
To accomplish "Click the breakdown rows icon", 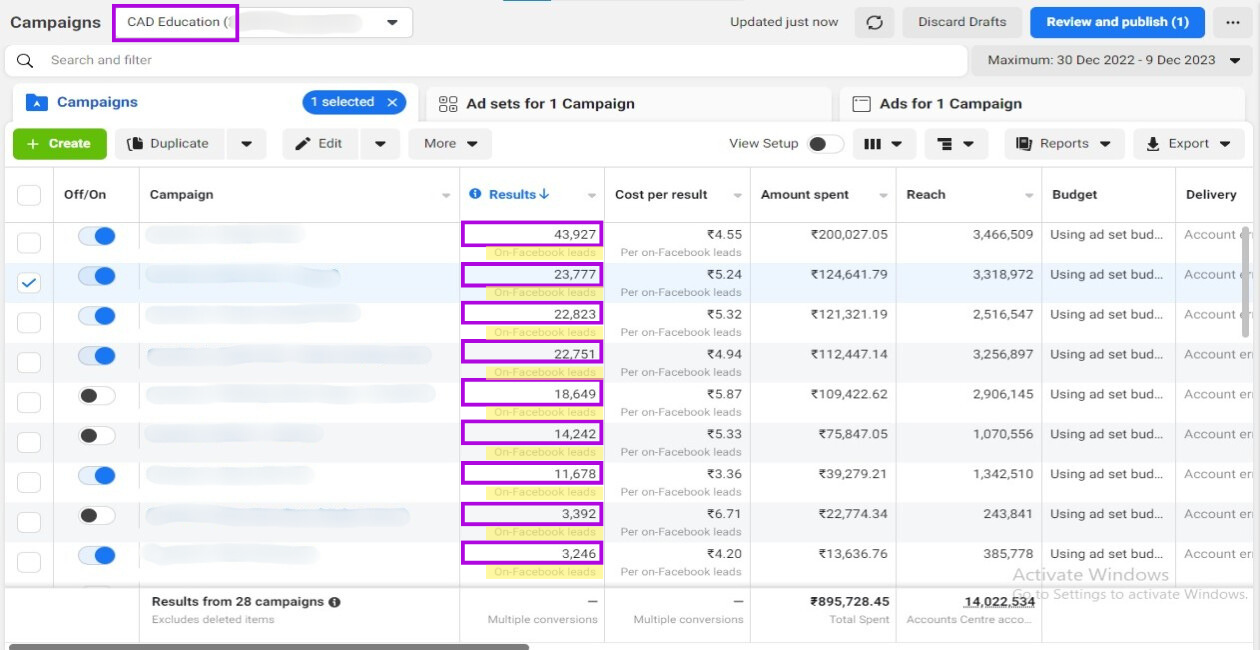I will pyautogui.click(x=954, y=144).
